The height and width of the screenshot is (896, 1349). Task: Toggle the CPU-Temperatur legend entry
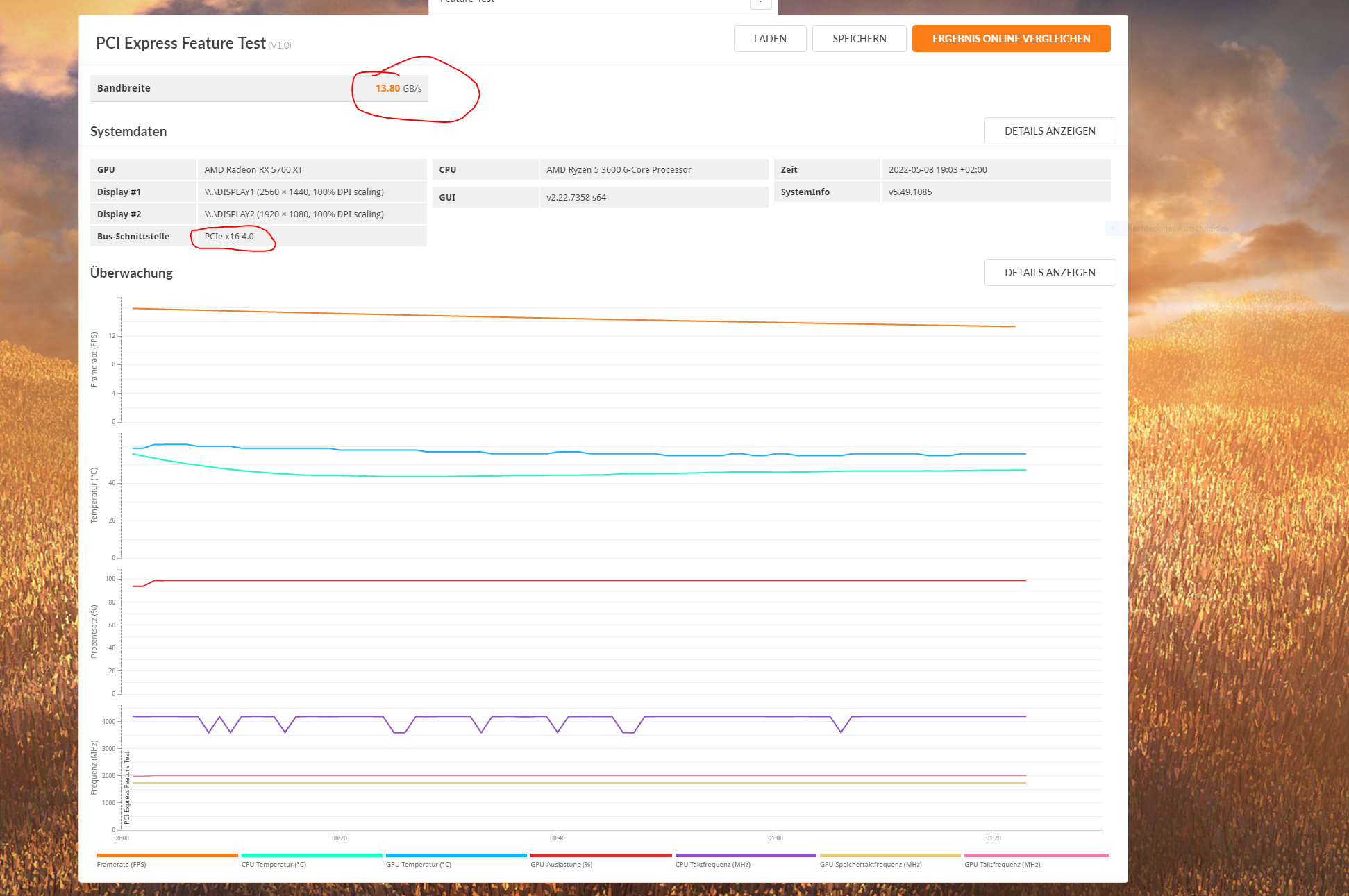[274, 865]
